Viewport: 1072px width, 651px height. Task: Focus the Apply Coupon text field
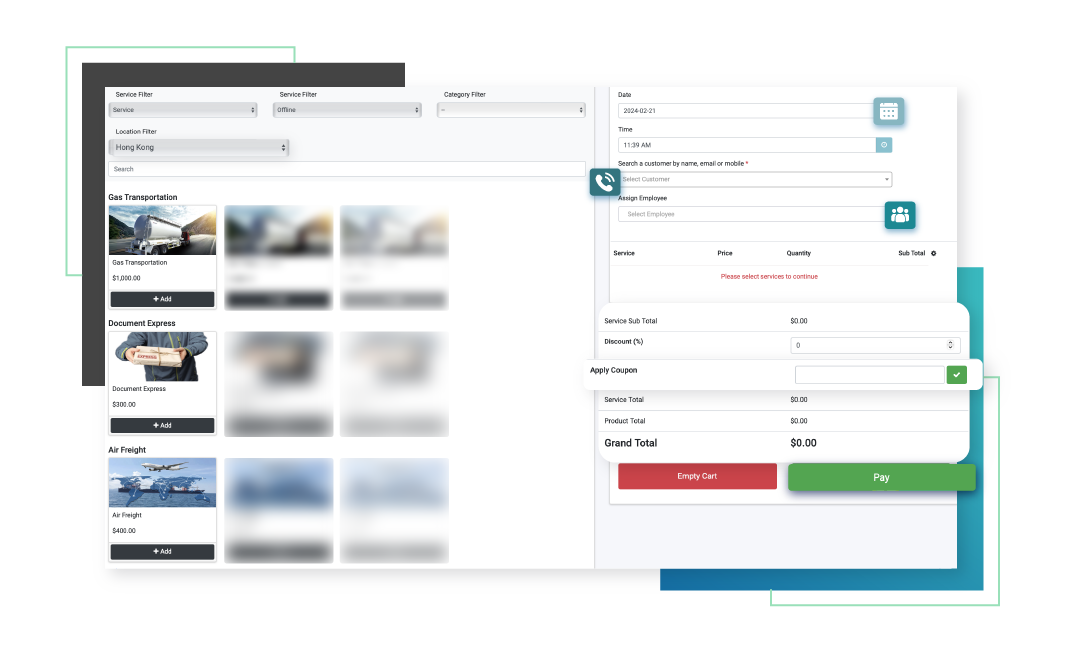(869, 374)
